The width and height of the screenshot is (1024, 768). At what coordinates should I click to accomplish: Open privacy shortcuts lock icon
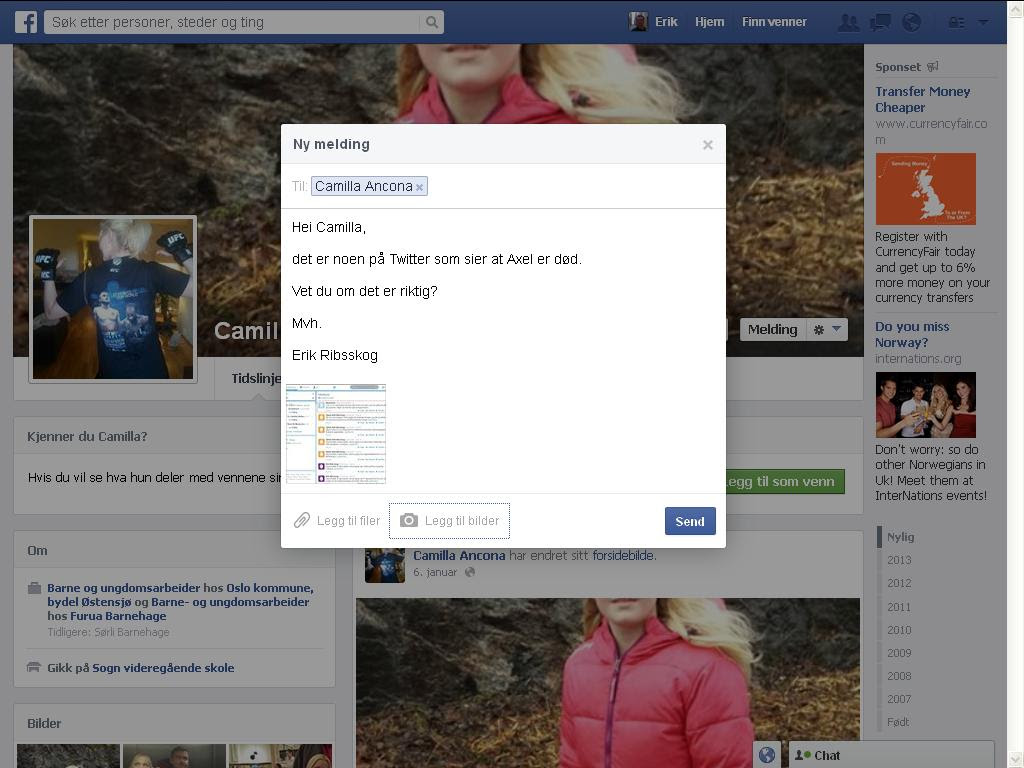(x=956, y=22)
